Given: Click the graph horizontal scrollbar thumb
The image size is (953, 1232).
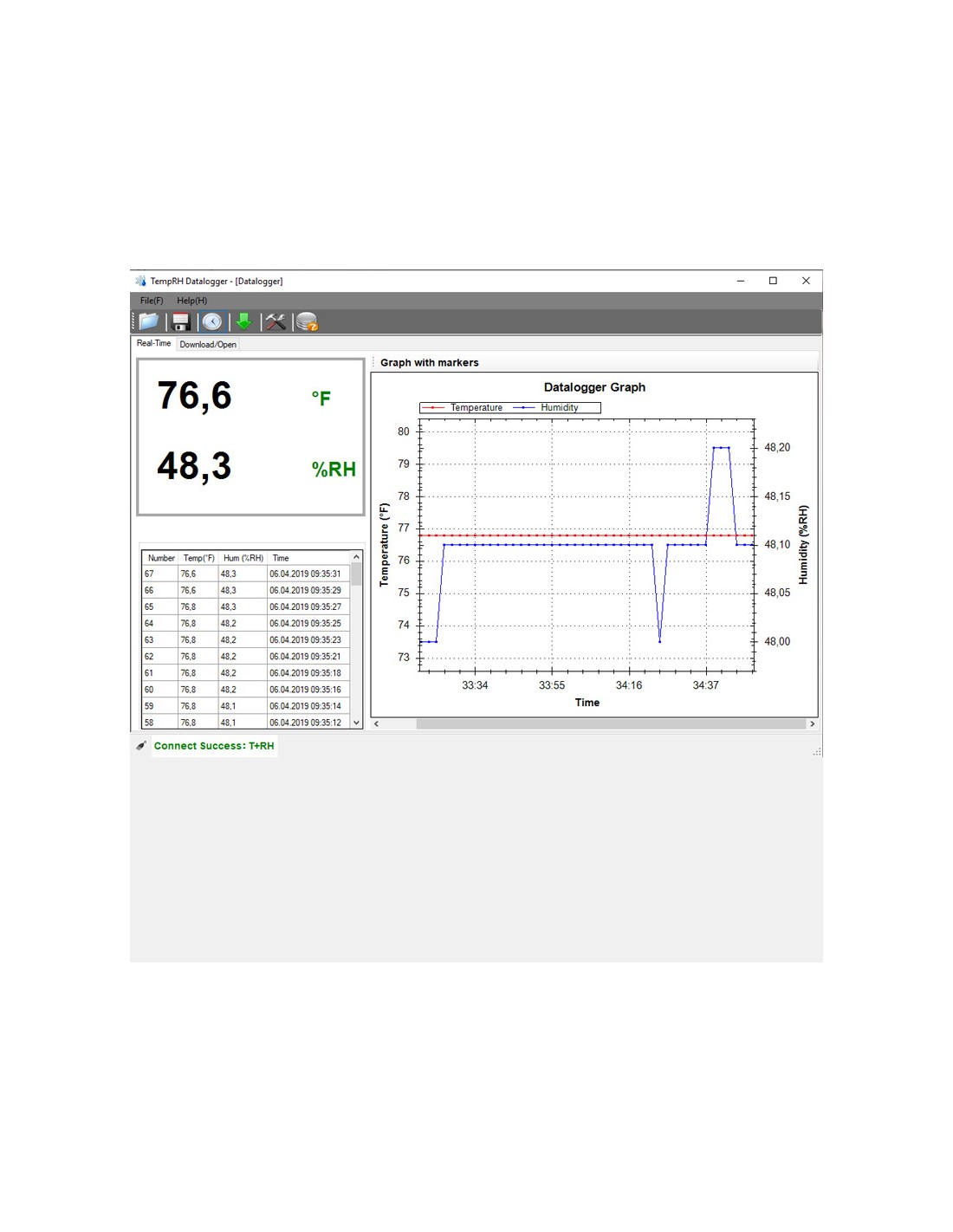Looking at the screenshot, I should tap(611, 723).
